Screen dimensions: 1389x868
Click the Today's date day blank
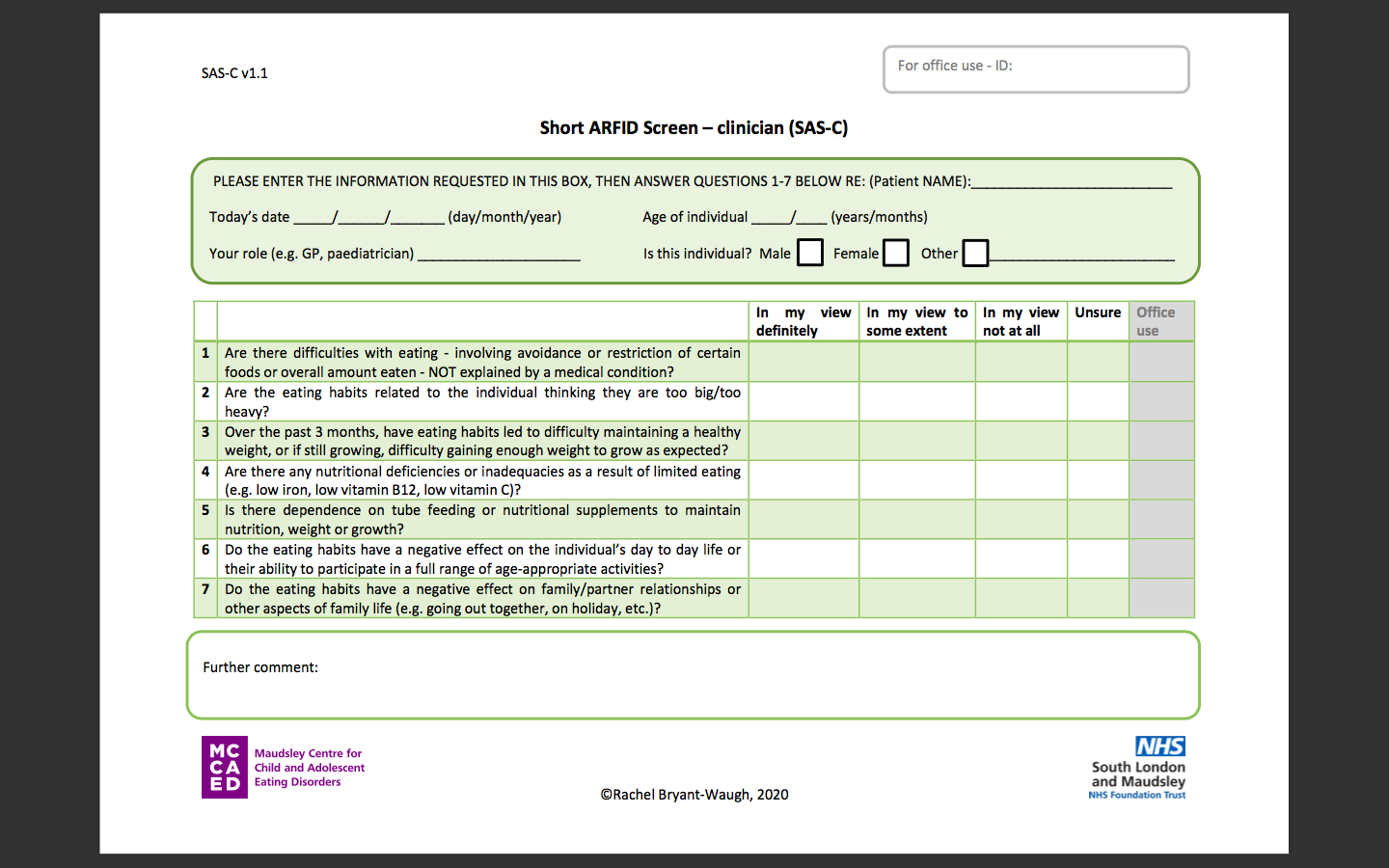click(313, 219)
